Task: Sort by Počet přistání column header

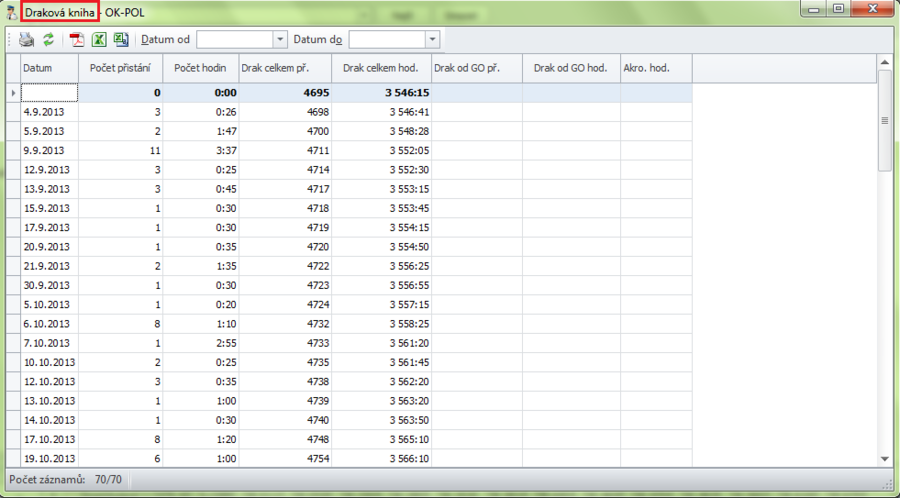Action: 120,68
